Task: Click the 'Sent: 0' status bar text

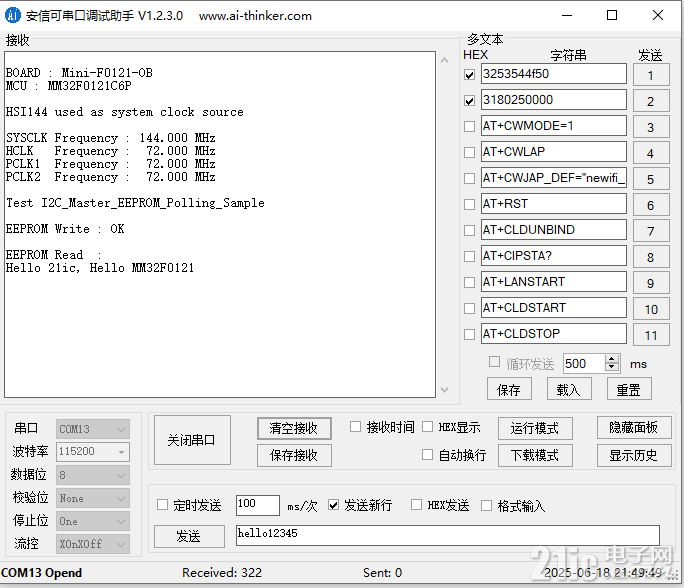Action: [382, 572]
